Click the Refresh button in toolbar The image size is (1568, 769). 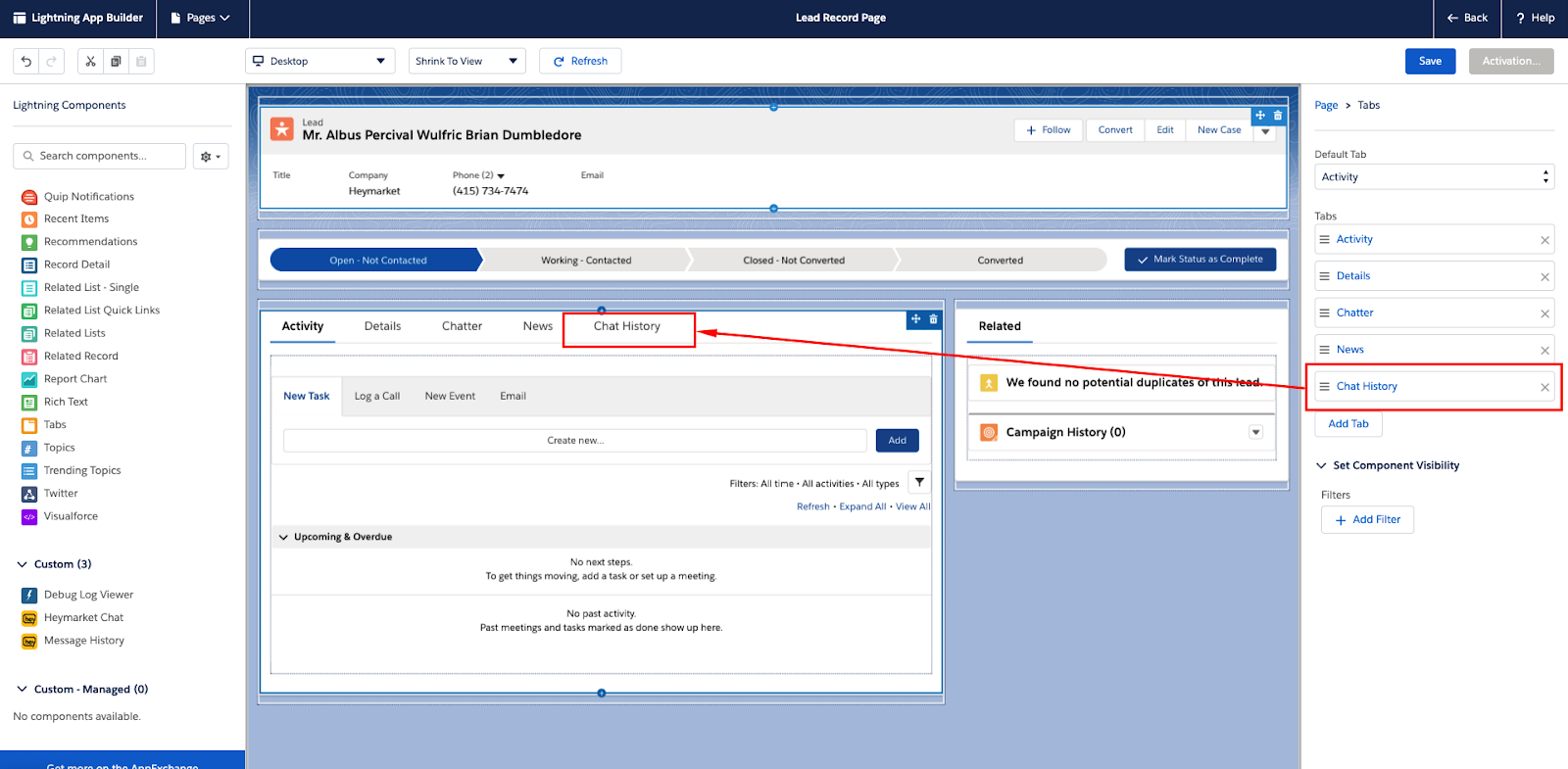click(x=580, y=61)
